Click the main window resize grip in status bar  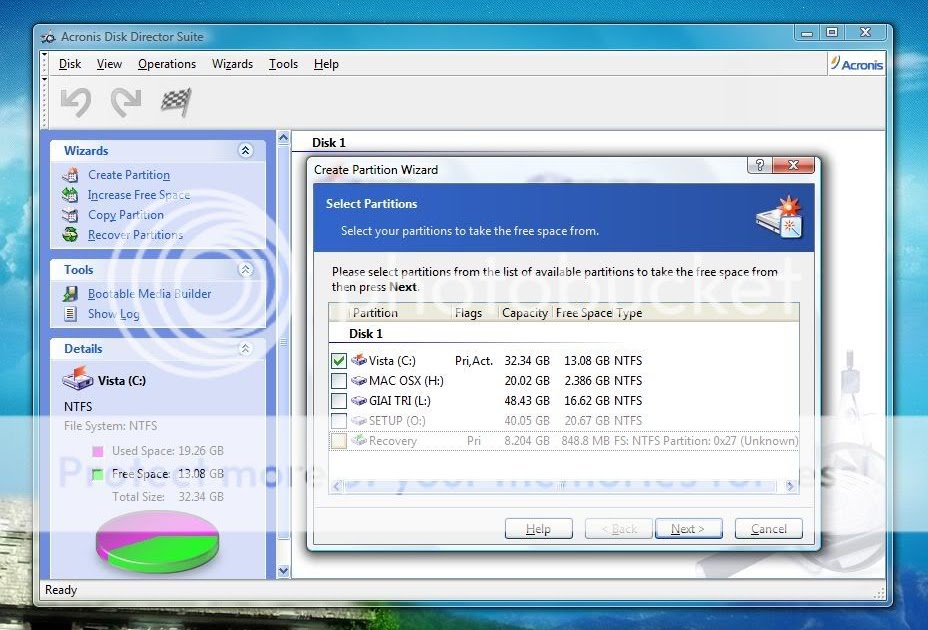879,593
